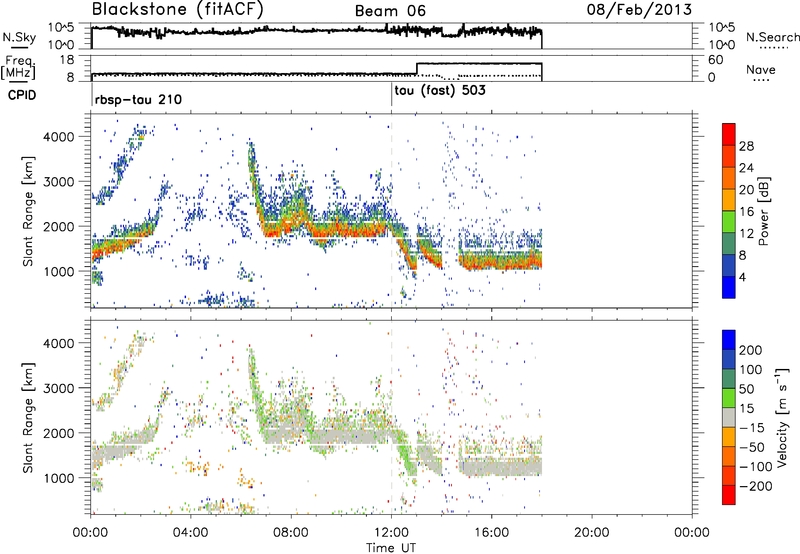Click the Velocity colorbar segment between 100 and 200

pyautogui.click(x=729, y=359)
